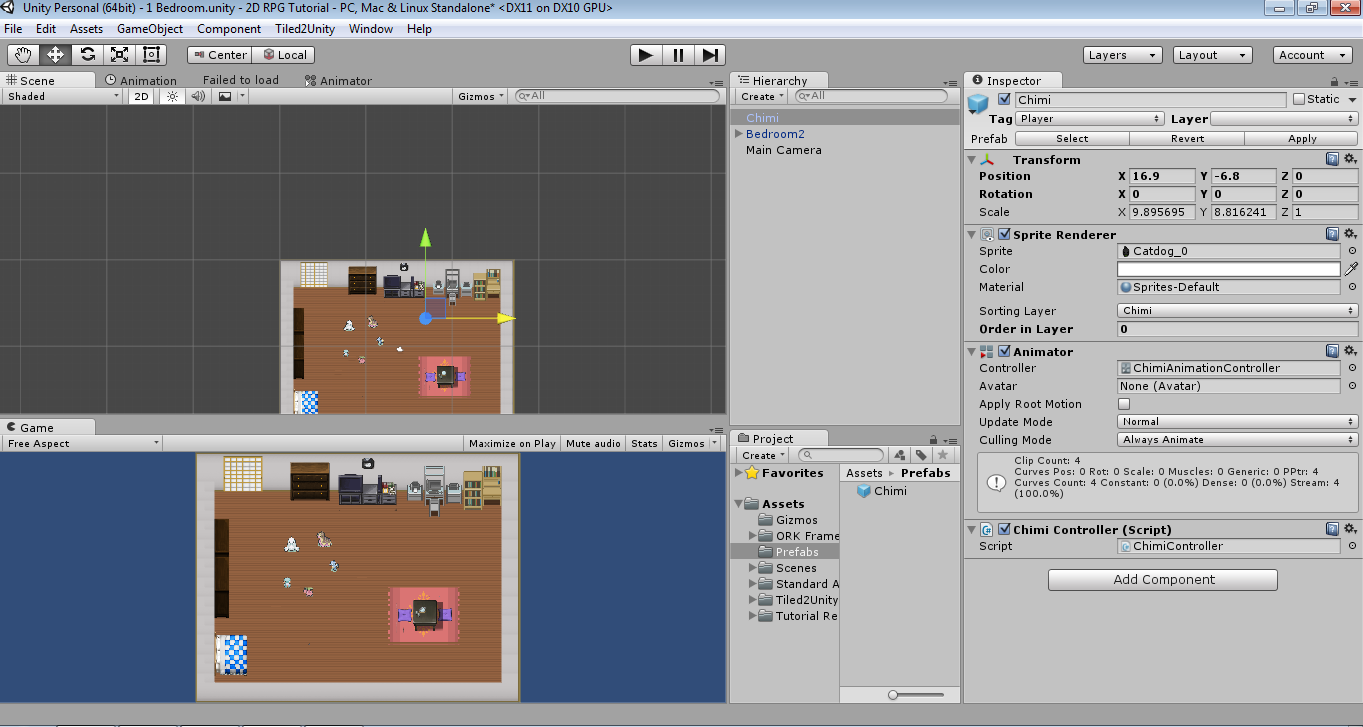Click Project save search star icon

pyautogui.click(x=941, y=455)
